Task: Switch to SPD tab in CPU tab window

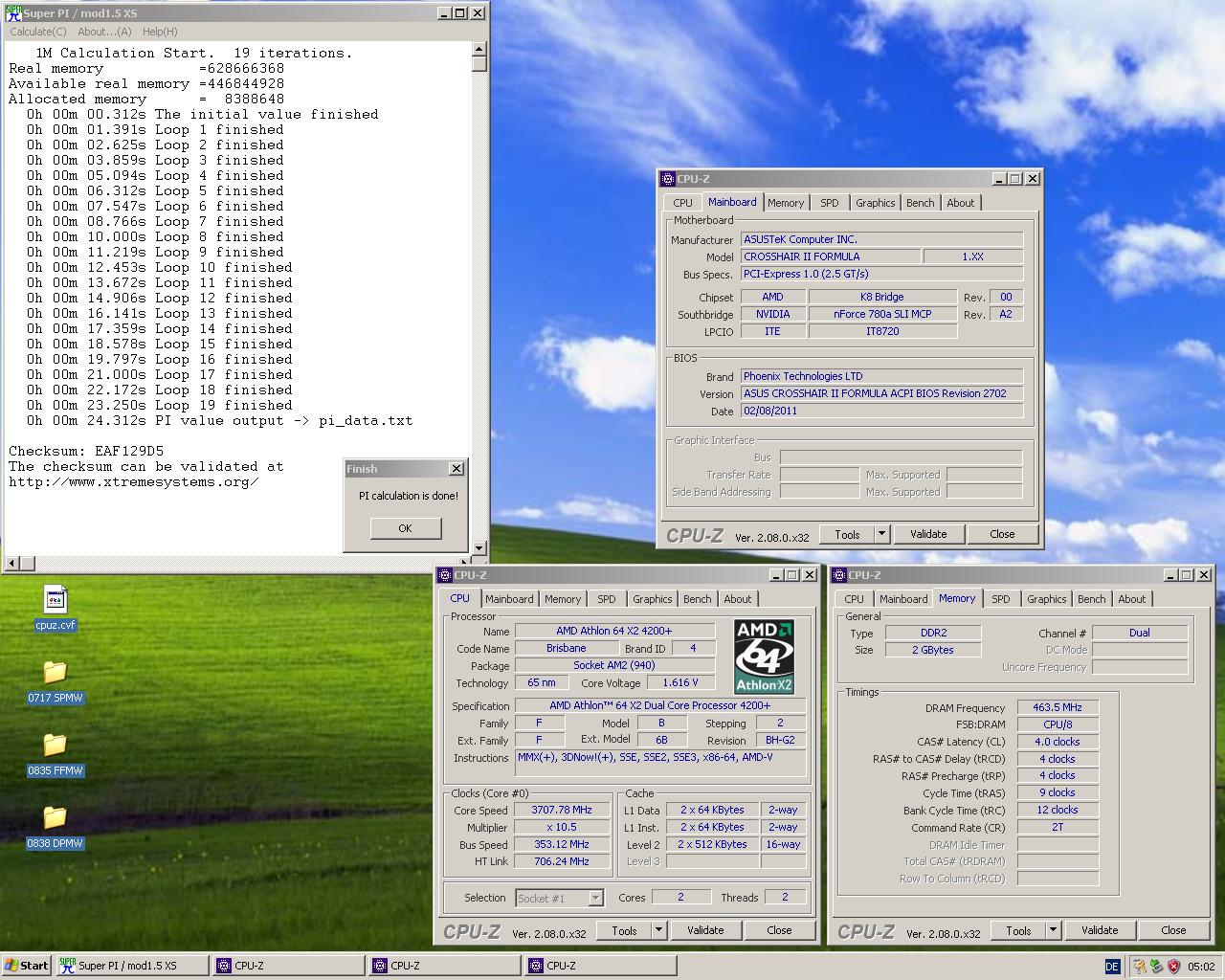Action: (x=607, y=599)
